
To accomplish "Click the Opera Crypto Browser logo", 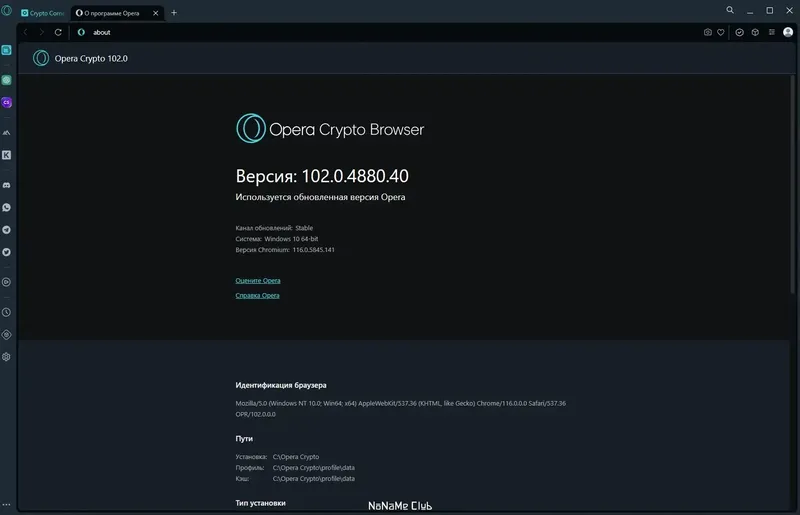I will click(x=330, y=129).
